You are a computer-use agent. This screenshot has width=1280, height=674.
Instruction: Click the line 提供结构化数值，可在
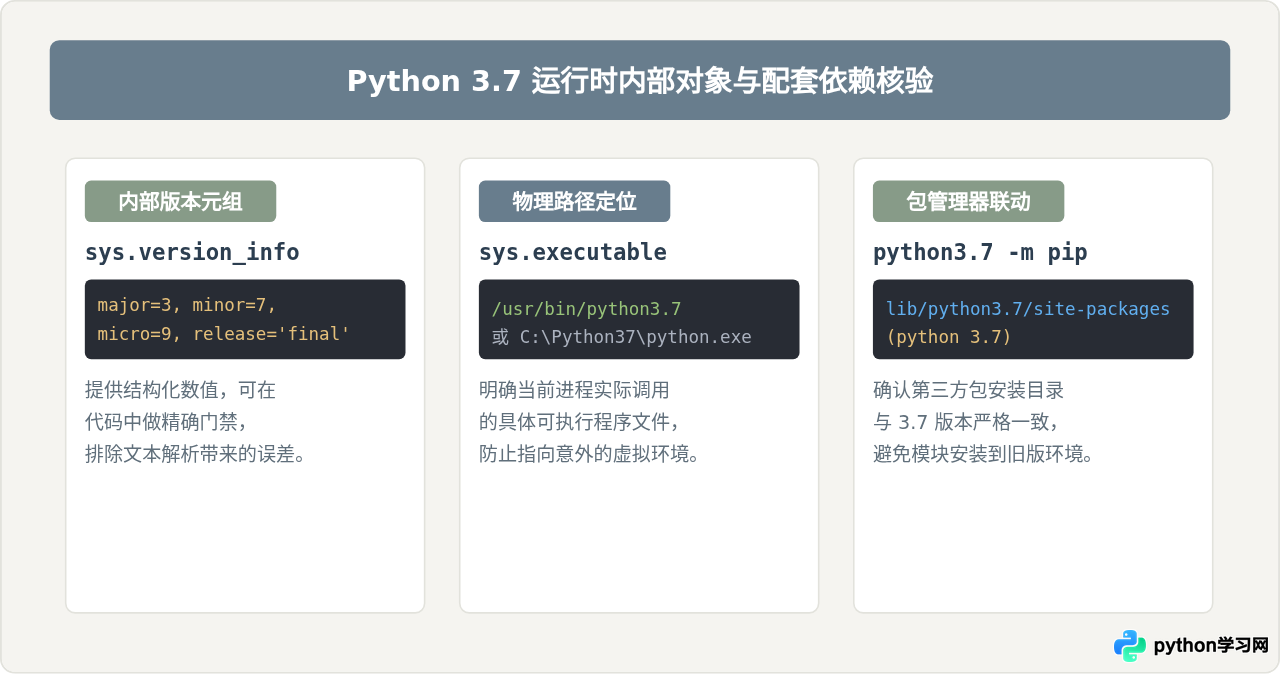180,390
